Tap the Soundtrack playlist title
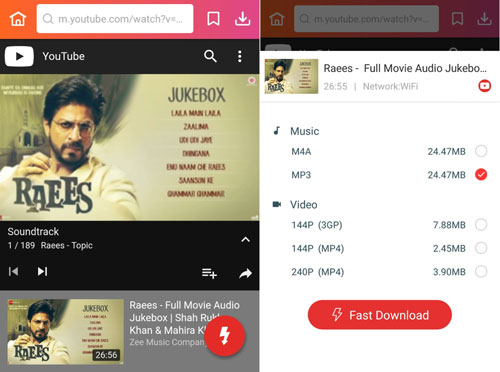The height and width of the screenshot is (372, 500). (x=33, y=231)
